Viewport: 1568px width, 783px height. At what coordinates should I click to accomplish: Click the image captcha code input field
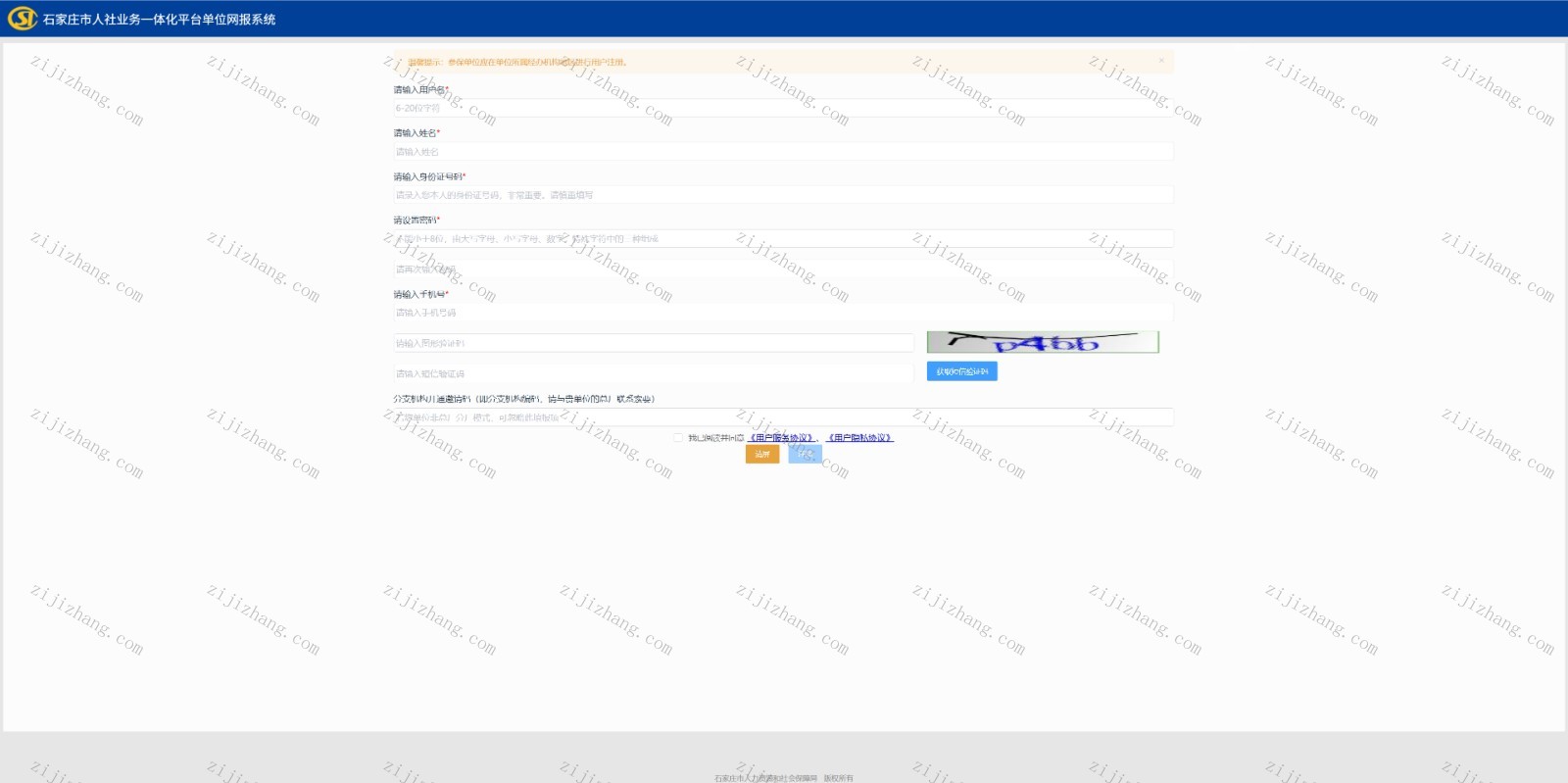click(654, 343)
